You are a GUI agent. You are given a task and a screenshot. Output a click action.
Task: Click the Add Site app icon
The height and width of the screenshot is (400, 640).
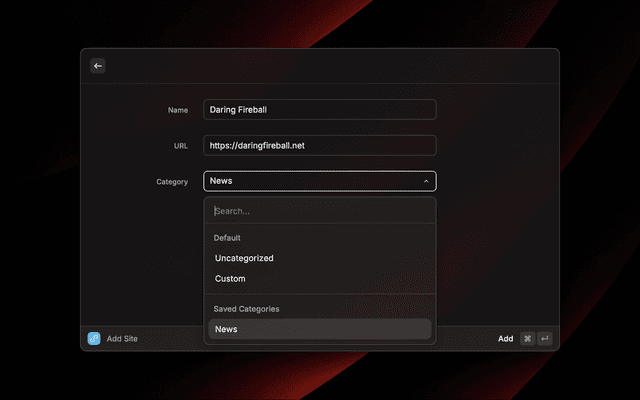94,338
